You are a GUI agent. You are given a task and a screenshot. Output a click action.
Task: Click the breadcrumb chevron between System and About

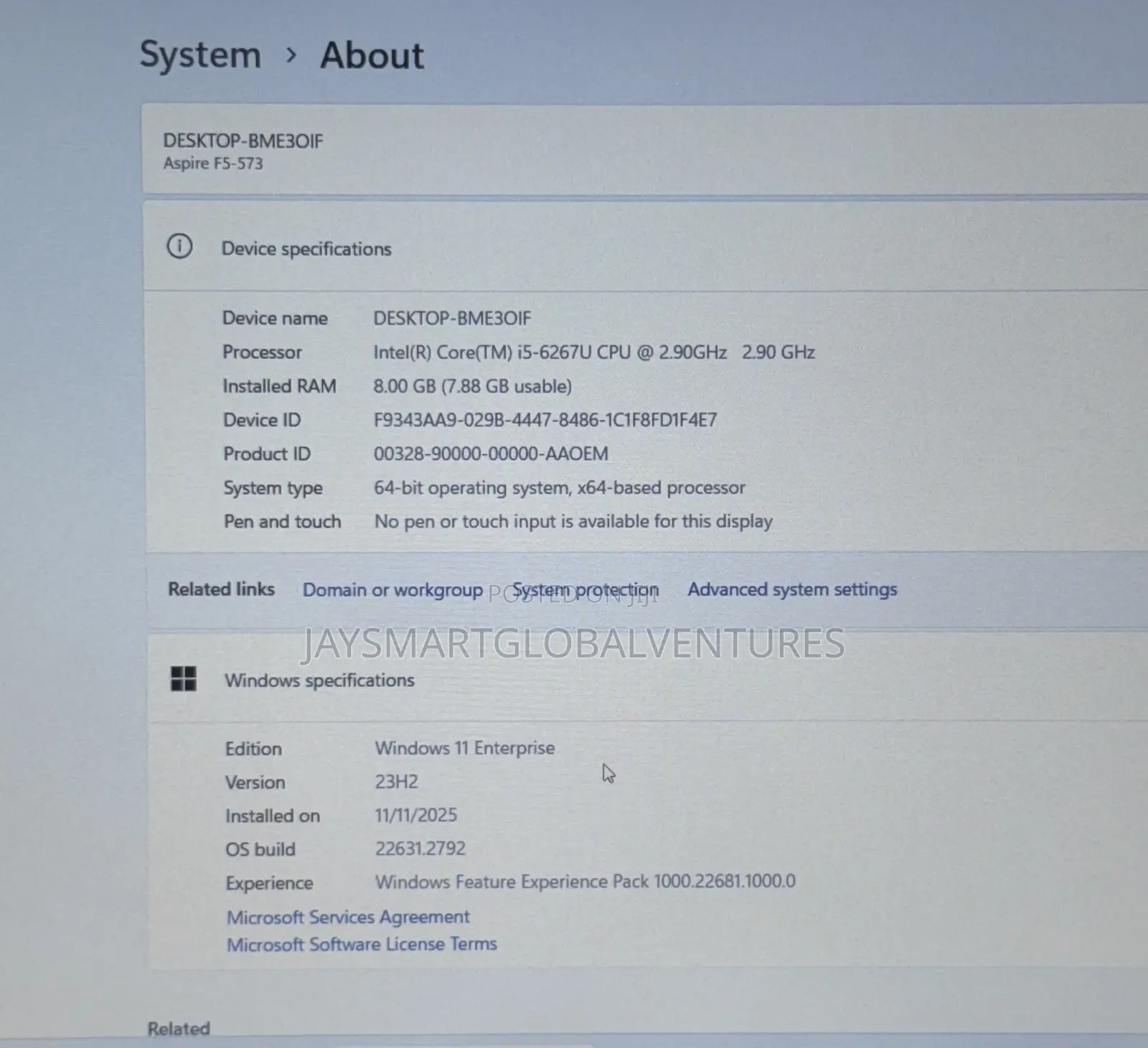[291, 55]
